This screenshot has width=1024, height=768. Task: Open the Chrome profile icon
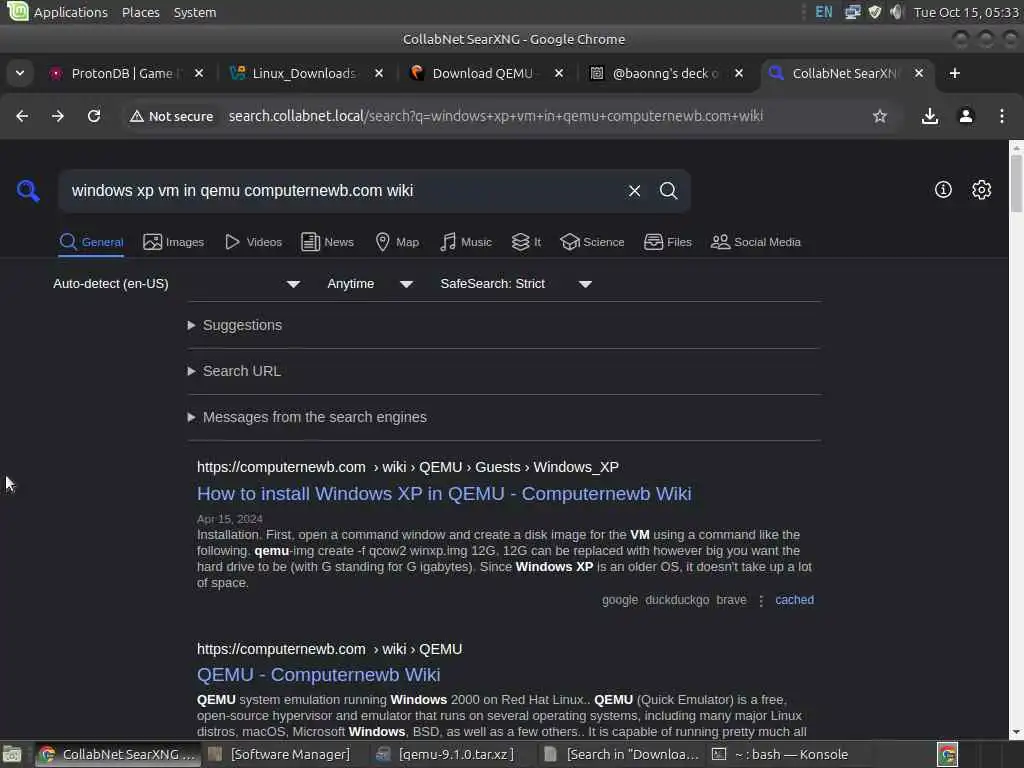coord(966,116)
